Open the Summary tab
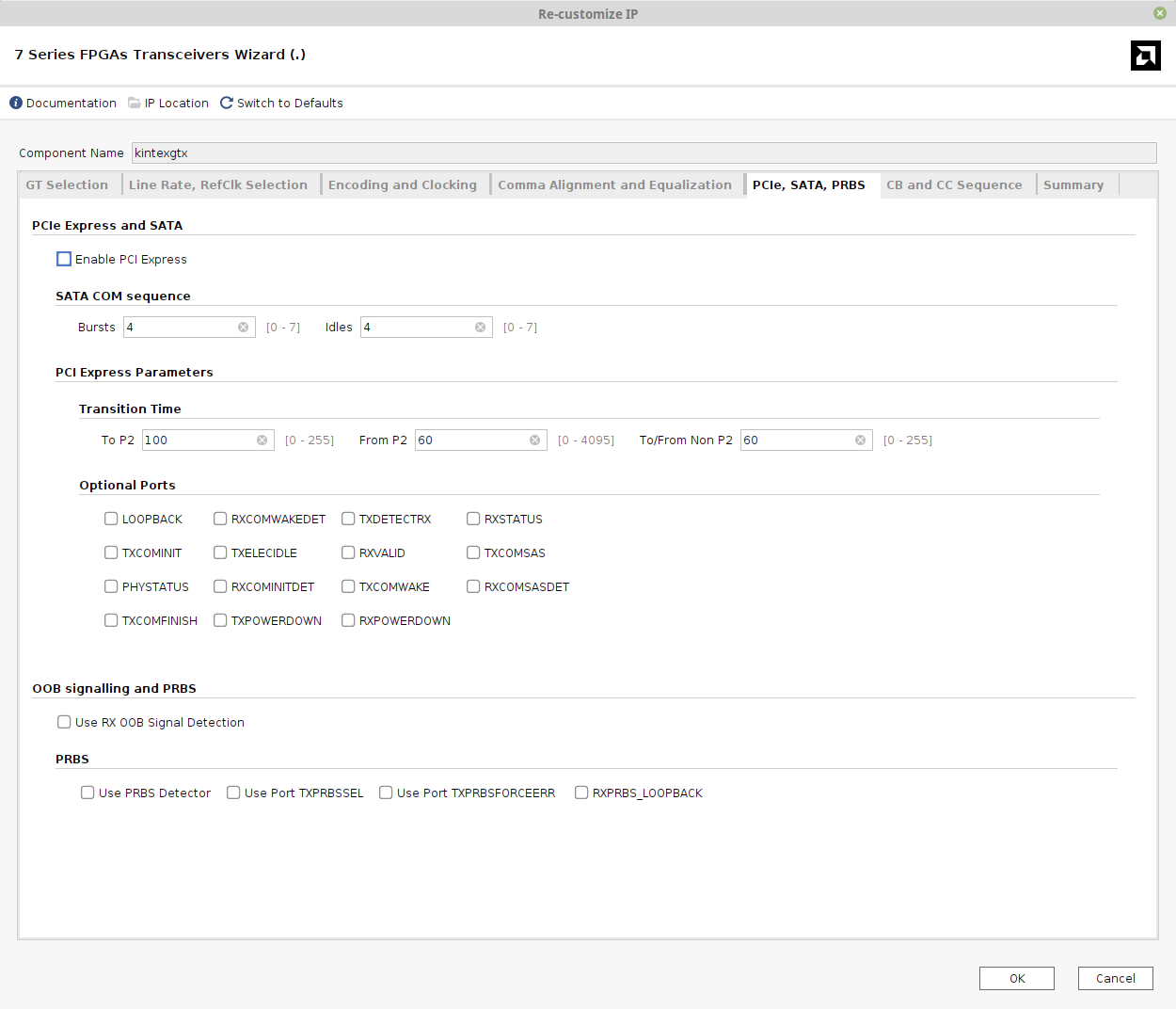The image size is (1176, 1009). coord(1073,184)
